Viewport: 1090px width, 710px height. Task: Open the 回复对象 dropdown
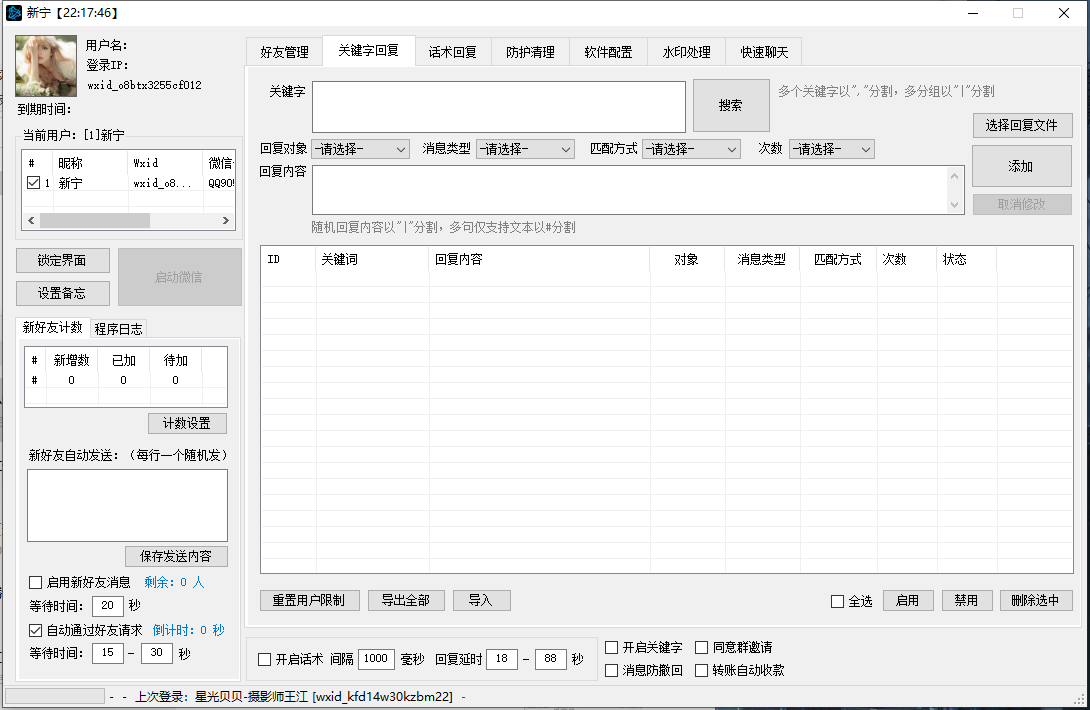point(360,149)
